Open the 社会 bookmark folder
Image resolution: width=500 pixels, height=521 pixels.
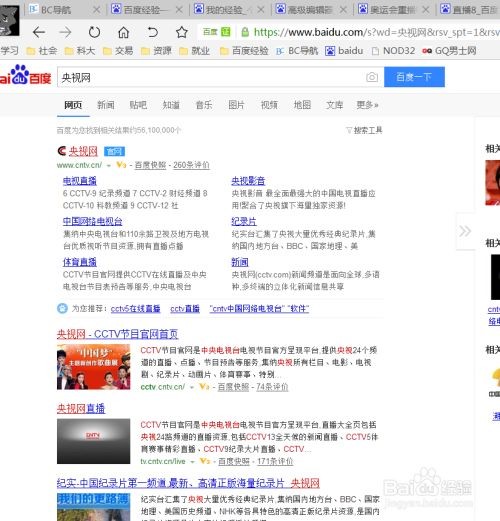tap(42, 51)
